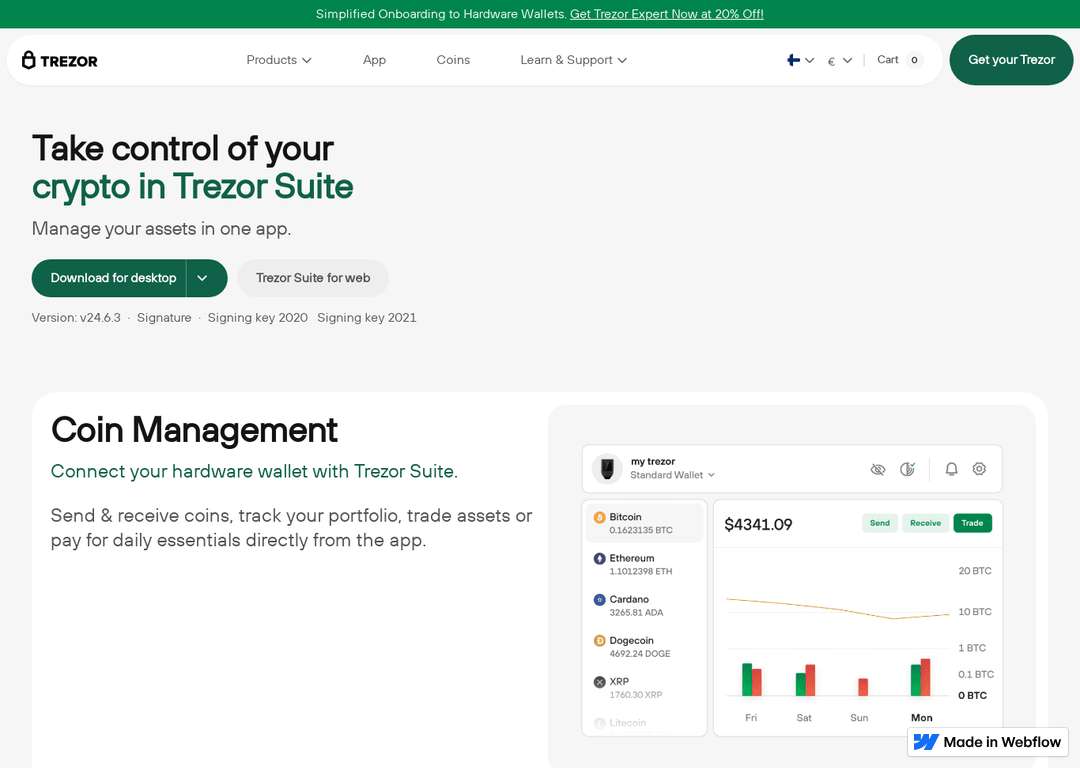Click the Made in Webflow badge
Screen dimensions: 1080x768
[987, 742]
